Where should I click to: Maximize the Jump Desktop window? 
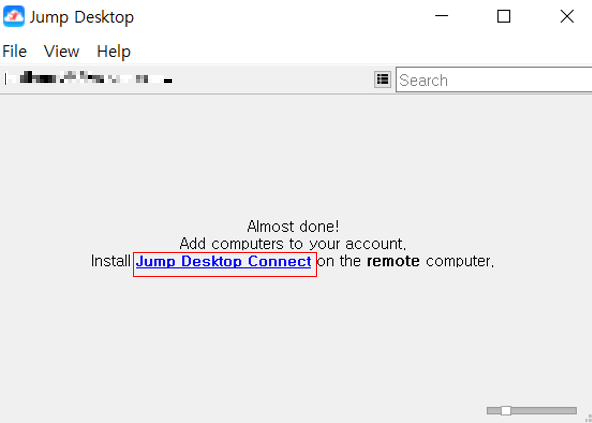[x=504, y=16]
